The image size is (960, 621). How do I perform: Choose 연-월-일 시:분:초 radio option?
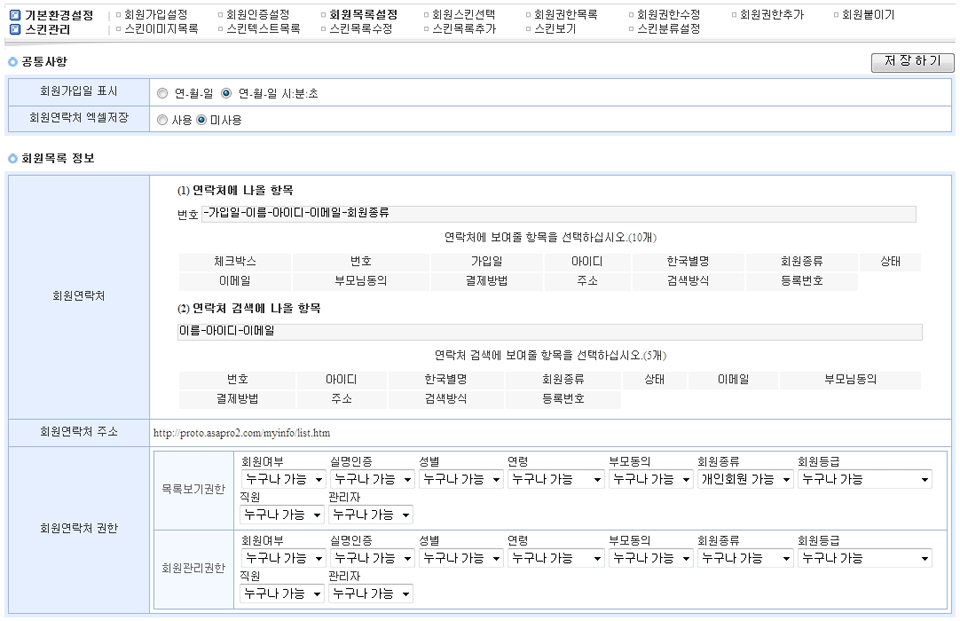coord(226,93)
